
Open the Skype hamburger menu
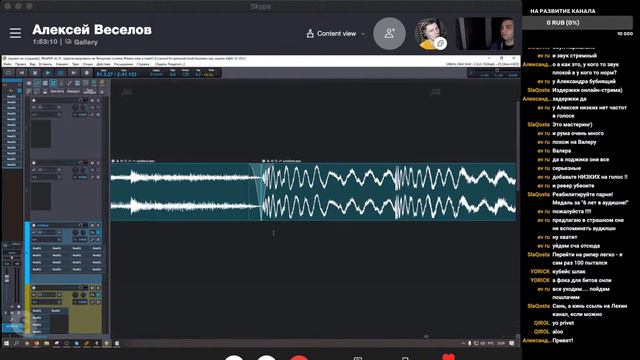(15, 33)
